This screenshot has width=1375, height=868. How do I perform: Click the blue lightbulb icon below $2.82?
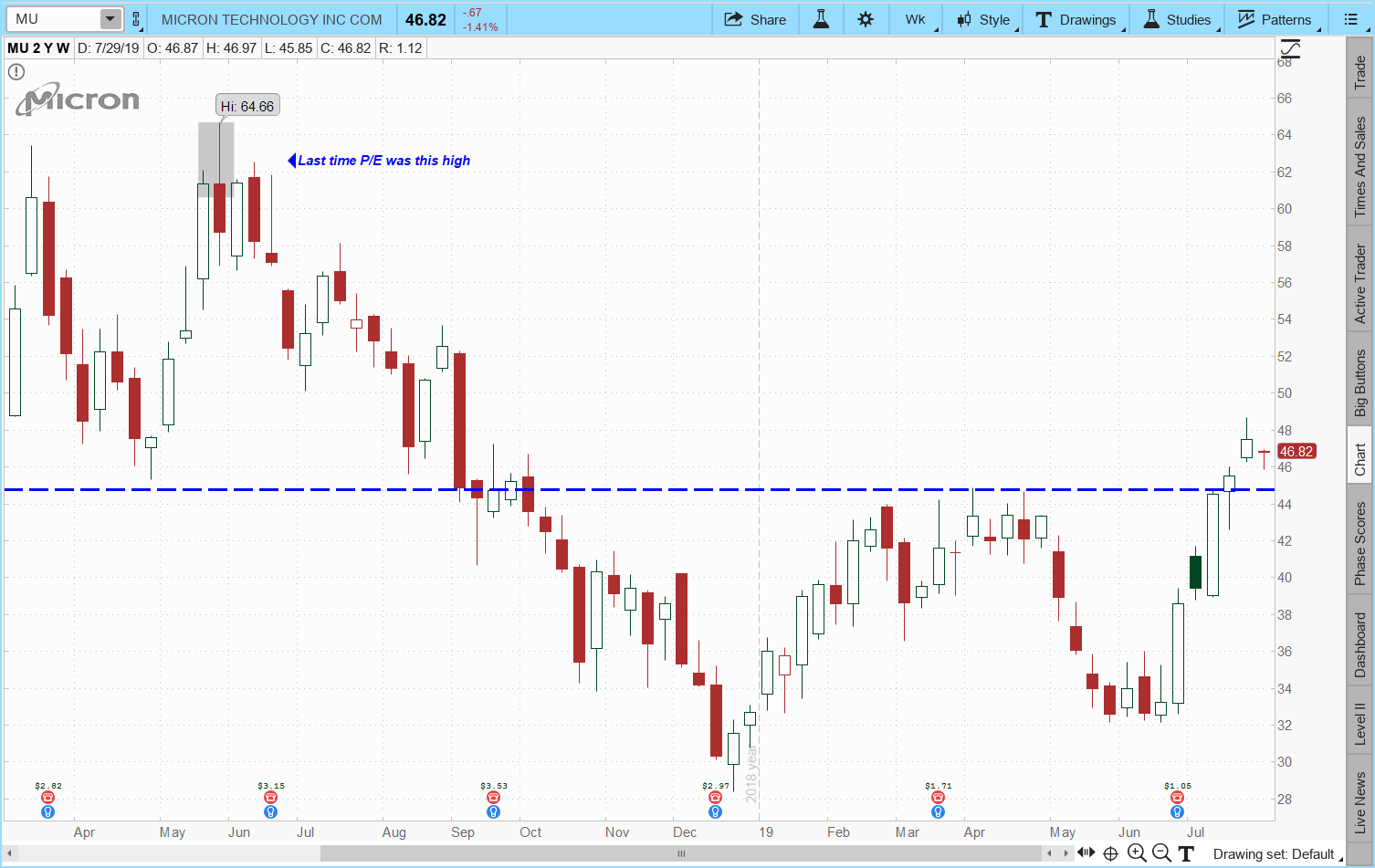point(47,811)
